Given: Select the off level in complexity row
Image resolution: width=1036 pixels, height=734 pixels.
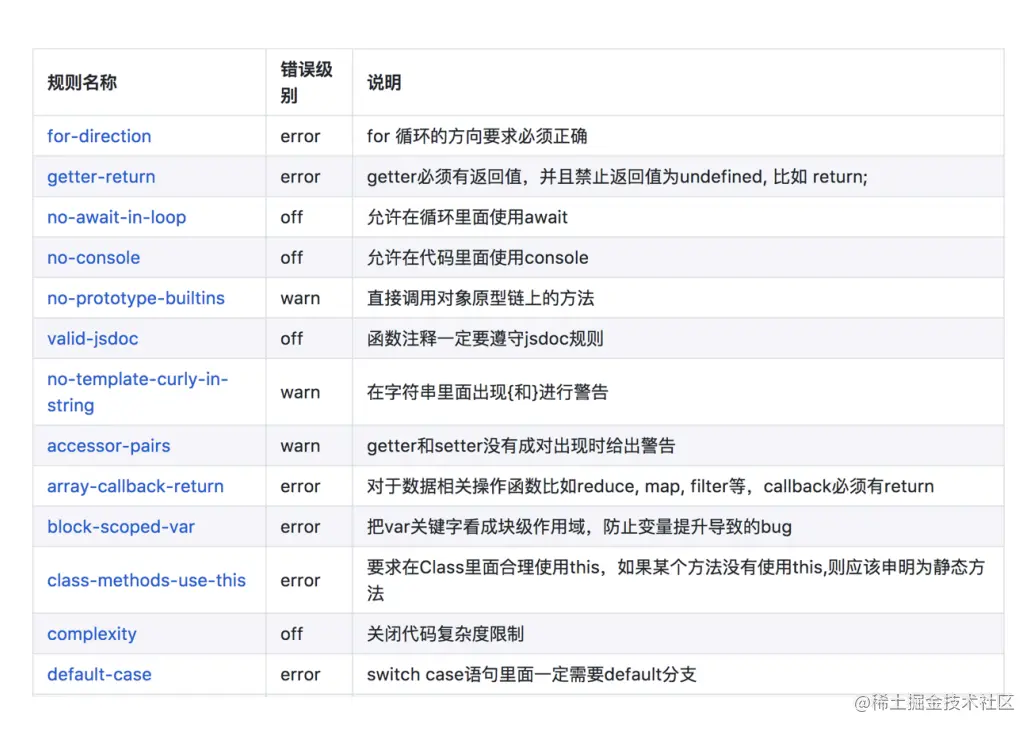Looking at the screenshot, I should click(291, 634).
